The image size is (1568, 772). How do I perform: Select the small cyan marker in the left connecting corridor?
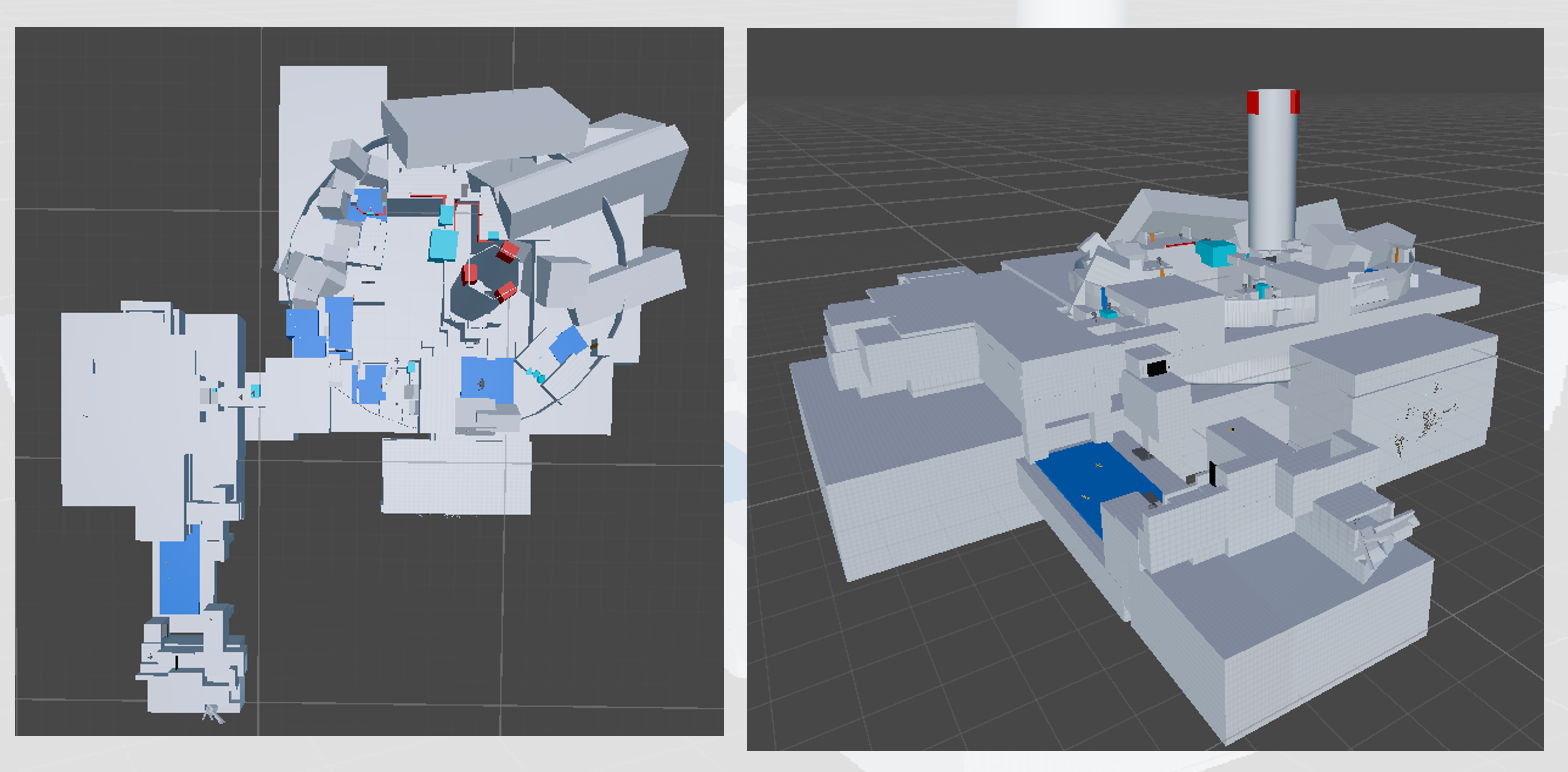(x=256, y=391)
